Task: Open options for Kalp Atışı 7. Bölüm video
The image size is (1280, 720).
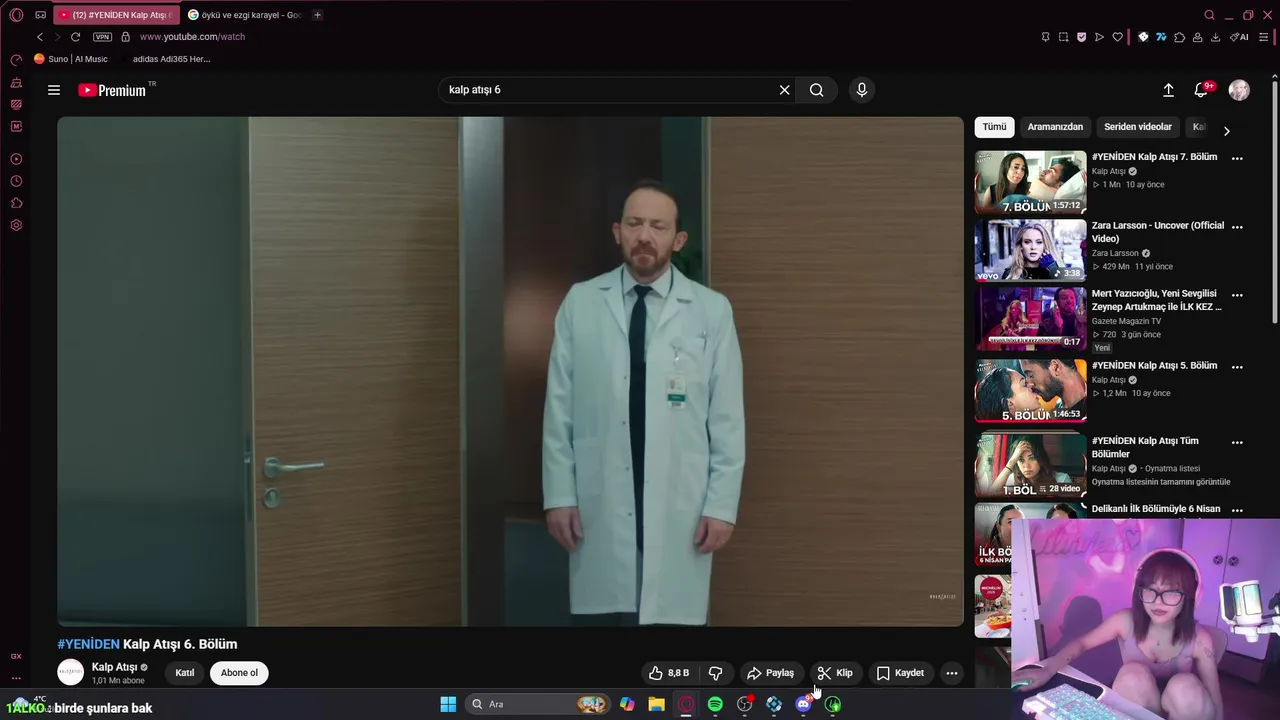Action: pos(1237,158)
